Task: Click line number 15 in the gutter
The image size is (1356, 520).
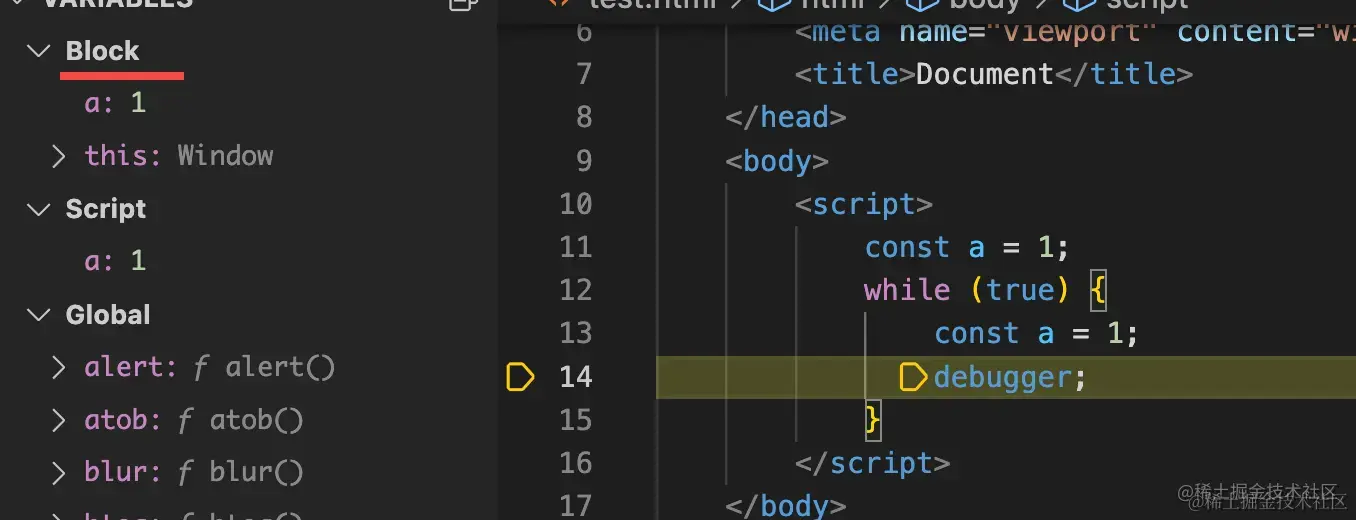Action: (575, 420)
